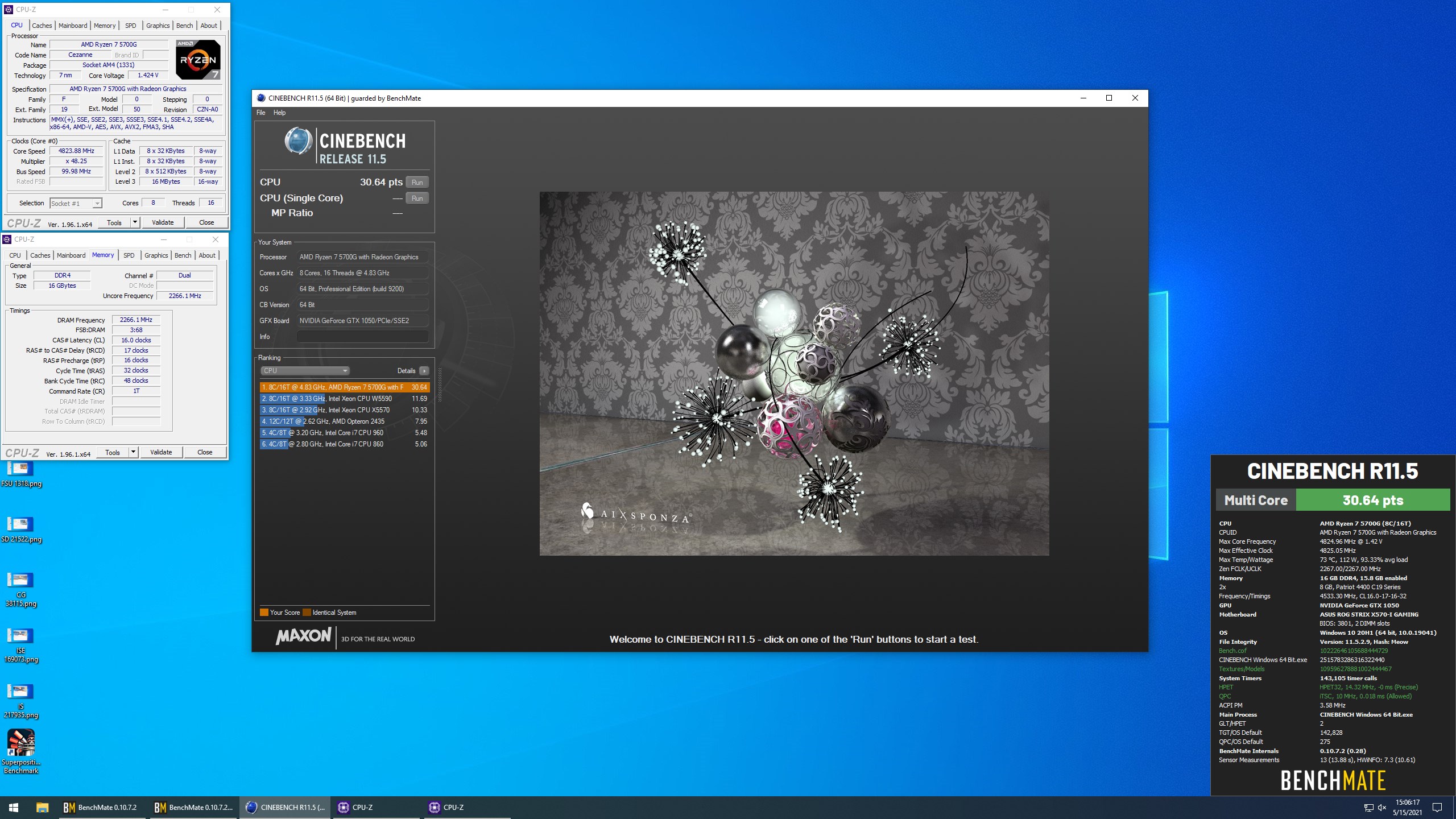The height and width of the screenshot is (819, 1456).
Task: Open the Ranking CPU dropdown
Action: pos(305,371)
